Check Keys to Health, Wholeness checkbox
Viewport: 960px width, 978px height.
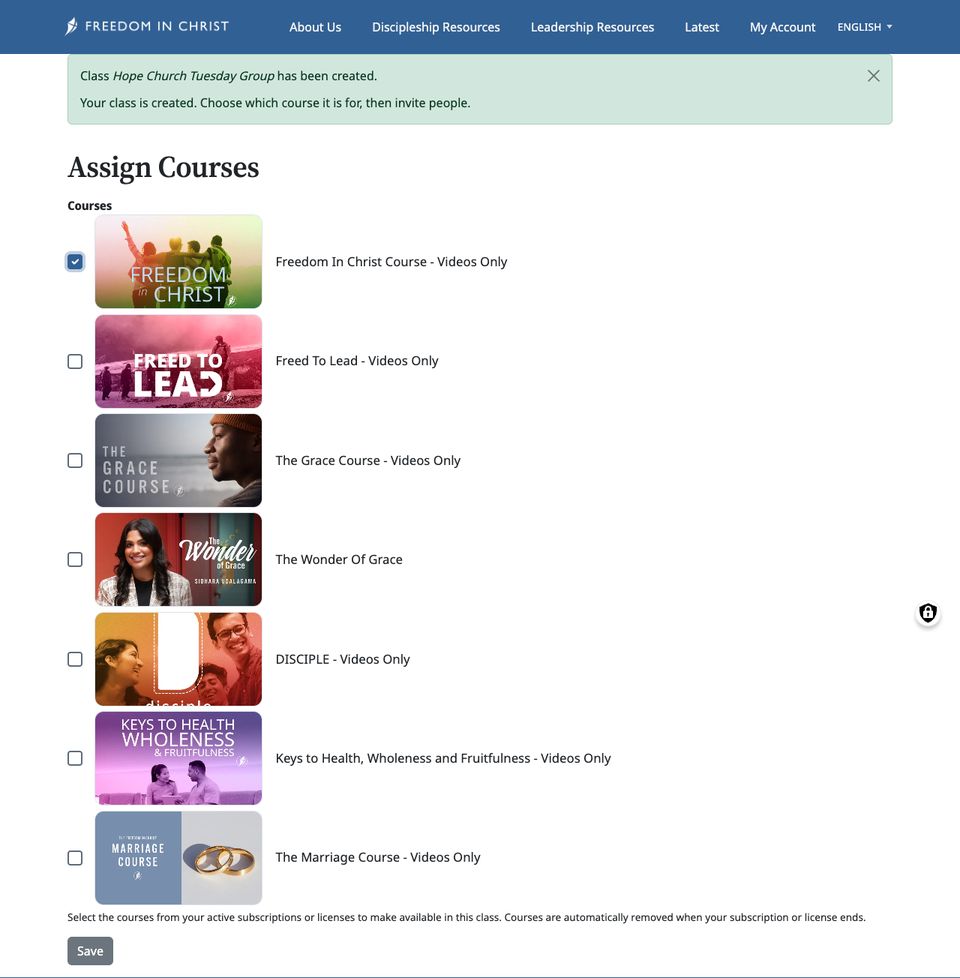[75, 758]
